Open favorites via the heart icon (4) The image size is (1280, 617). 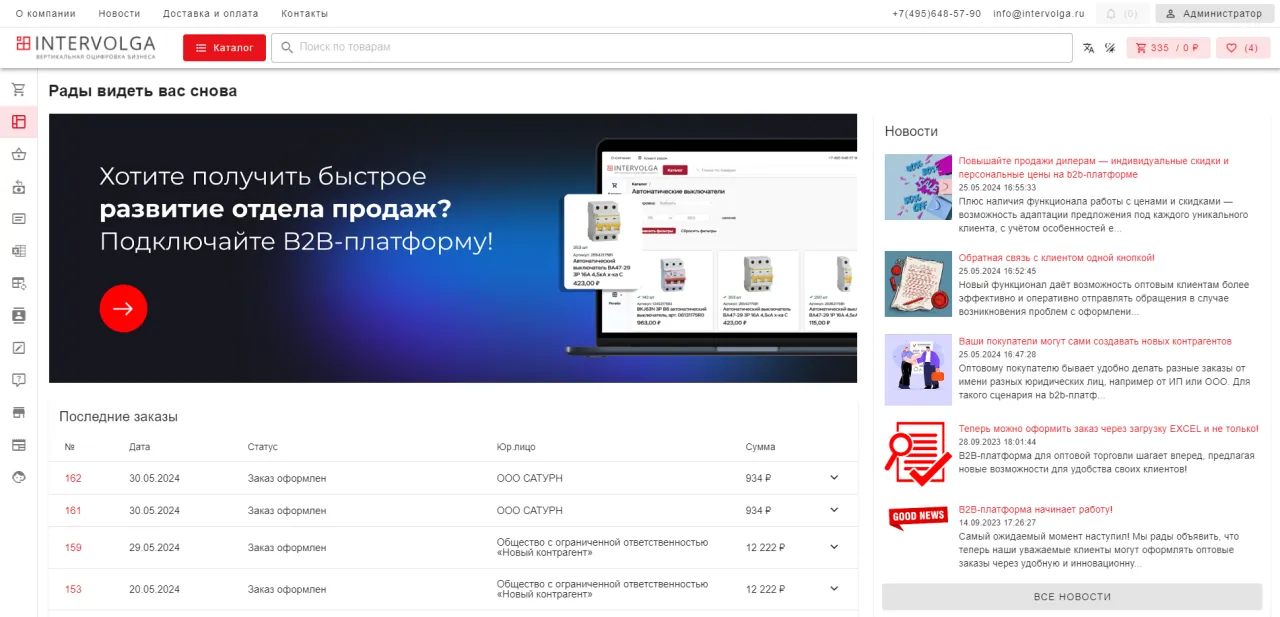(x=1242, y=47)
